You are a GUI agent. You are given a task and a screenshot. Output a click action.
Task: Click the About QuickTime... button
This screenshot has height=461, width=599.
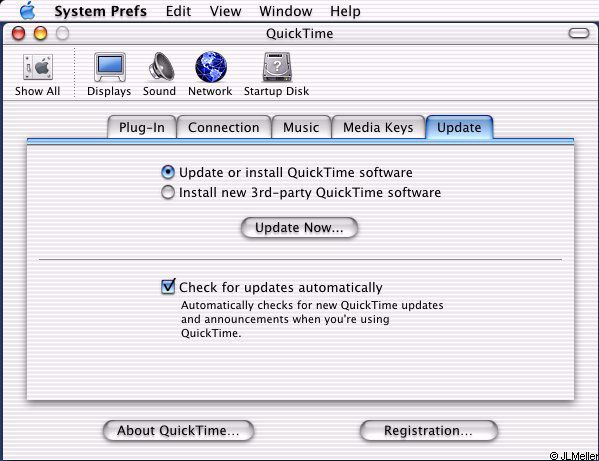click(178, 430)
